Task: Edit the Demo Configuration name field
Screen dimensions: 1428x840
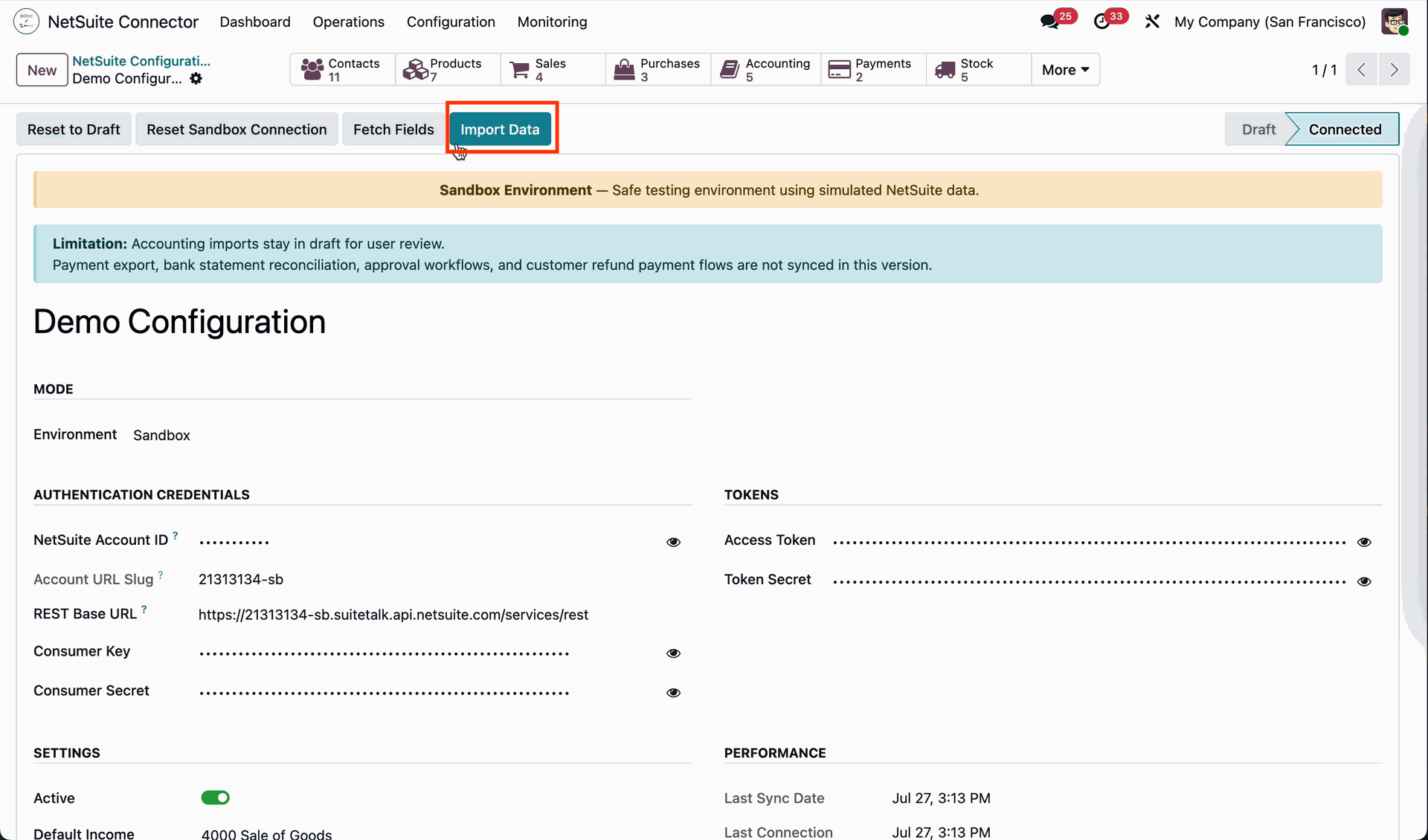Action: pos(179,322)
